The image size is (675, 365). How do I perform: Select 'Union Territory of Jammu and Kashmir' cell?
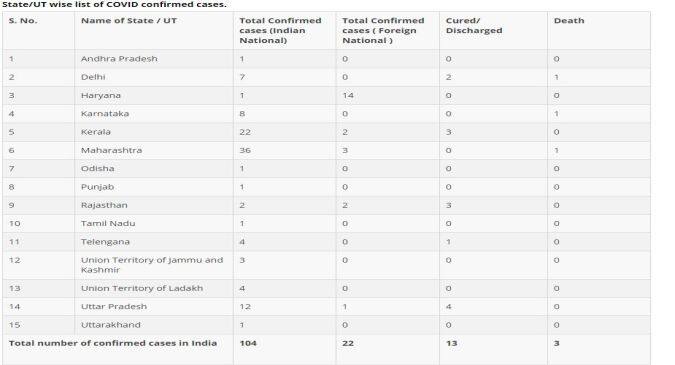click(152, 265)
